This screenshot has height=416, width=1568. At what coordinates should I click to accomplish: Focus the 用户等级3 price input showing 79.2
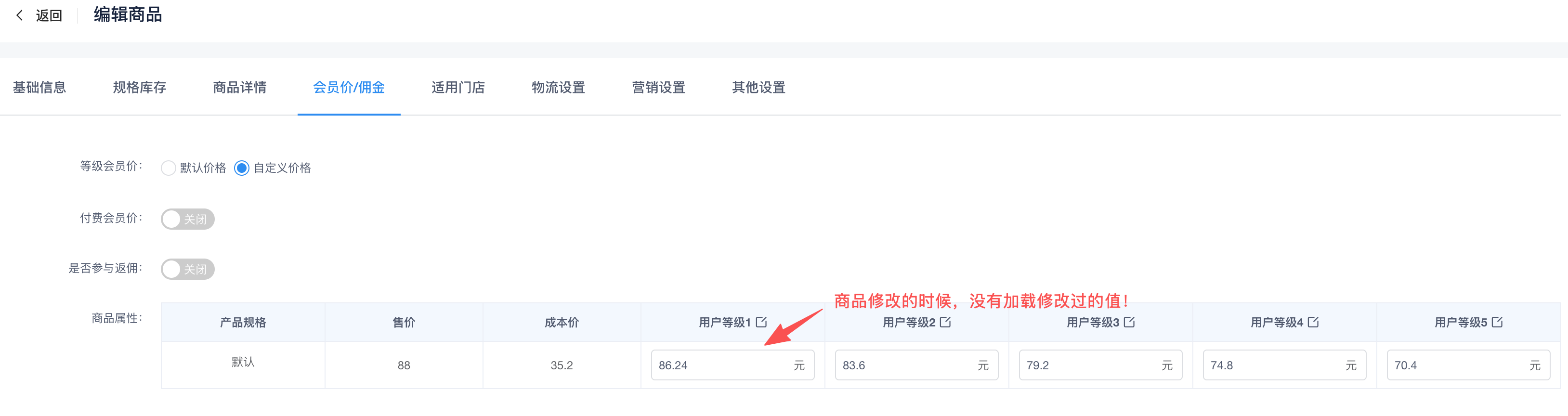click(1090, 365)
